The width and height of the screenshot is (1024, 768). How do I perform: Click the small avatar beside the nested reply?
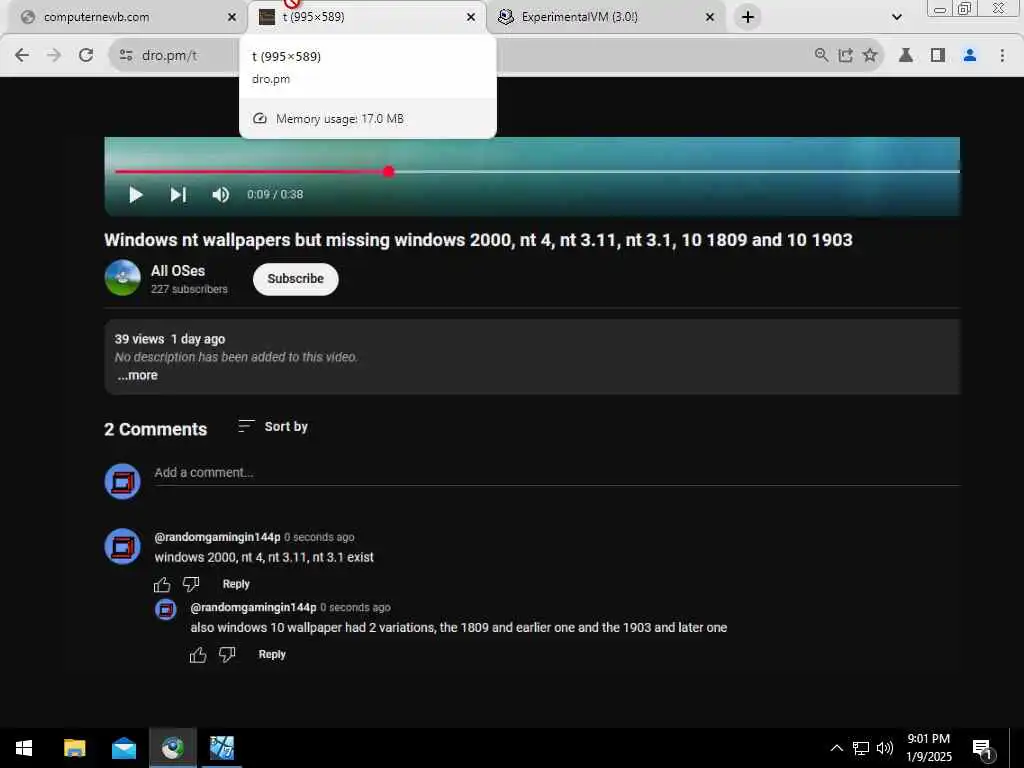(x=165, y=609)
